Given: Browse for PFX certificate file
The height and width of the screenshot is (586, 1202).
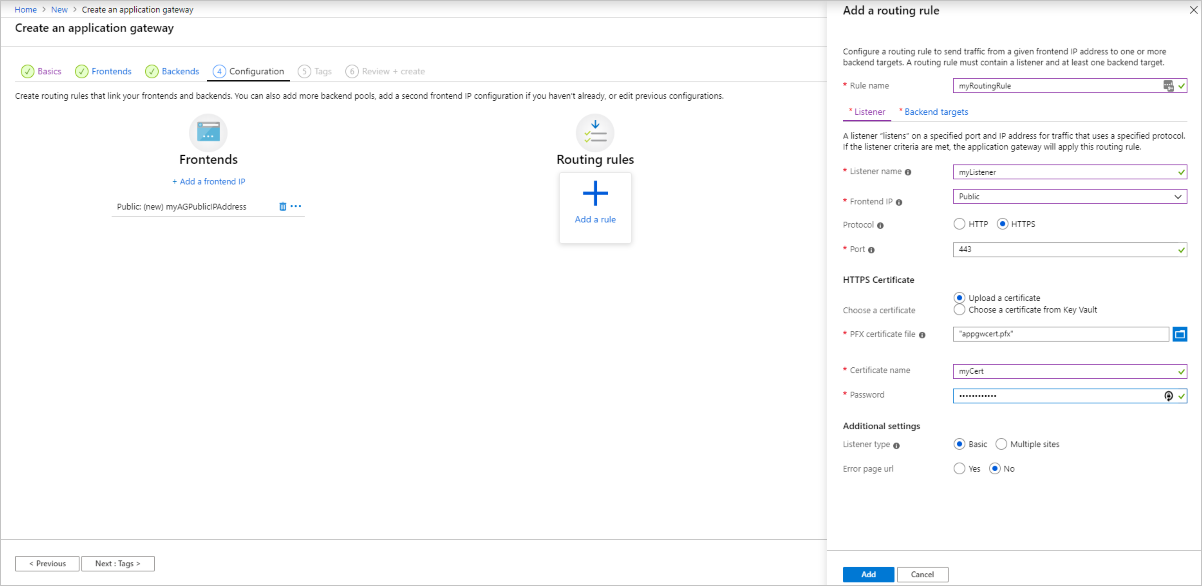Looking at the screenshot, I should [x=1181, y=333].
